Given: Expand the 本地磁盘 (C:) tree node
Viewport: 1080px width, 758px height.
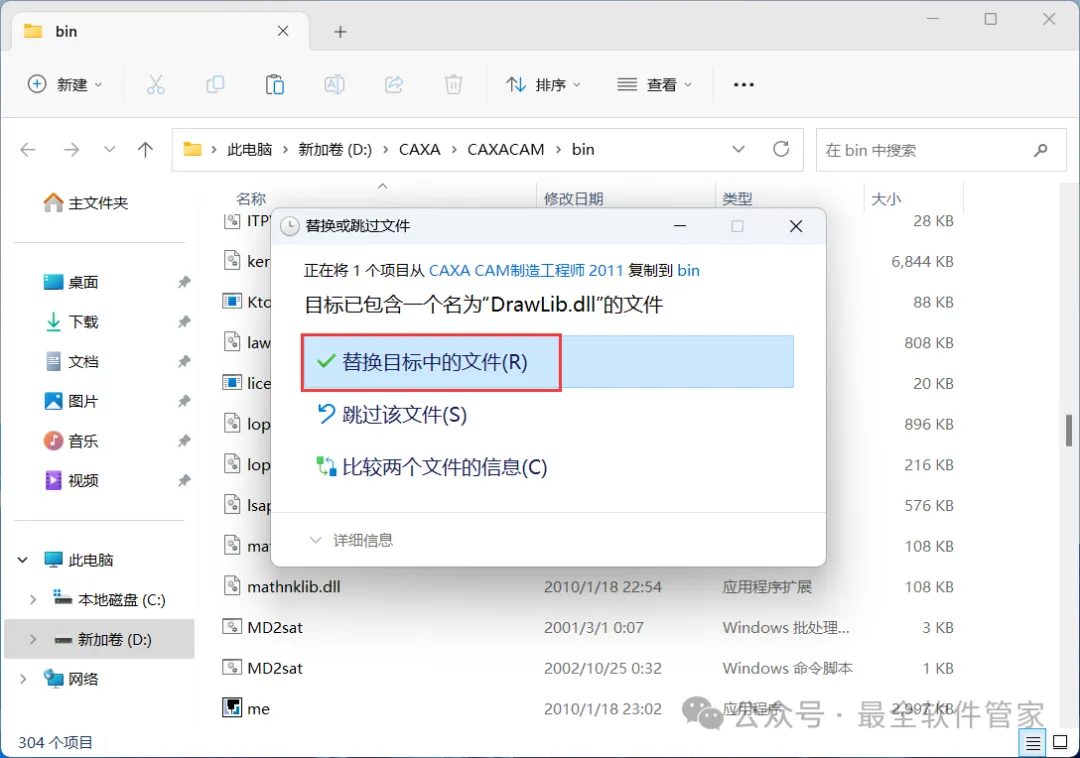Looking at the screenshot, I should [32, 600].
